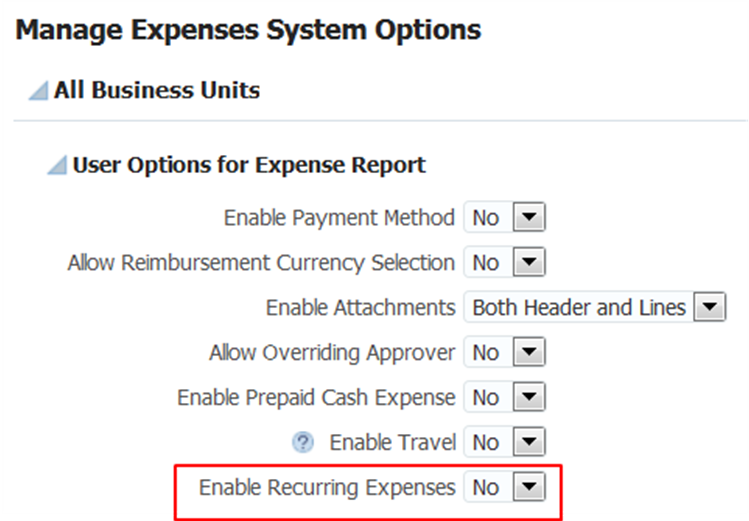749x521 pixels.
Task: Click the Allow Overriding Approver label
Action: [x=332, y=352]
